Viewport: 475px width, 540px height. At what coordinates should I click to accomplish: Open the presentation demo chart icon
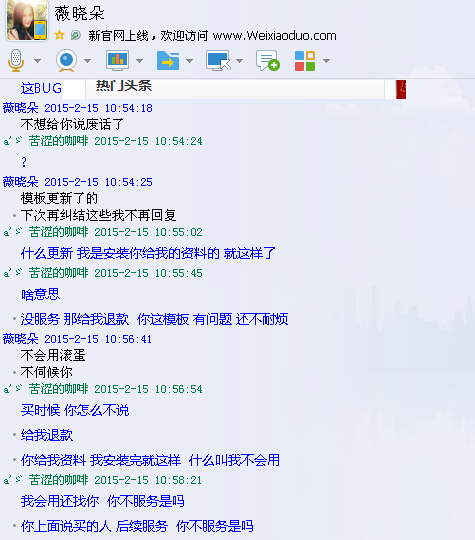pos(117,60)
